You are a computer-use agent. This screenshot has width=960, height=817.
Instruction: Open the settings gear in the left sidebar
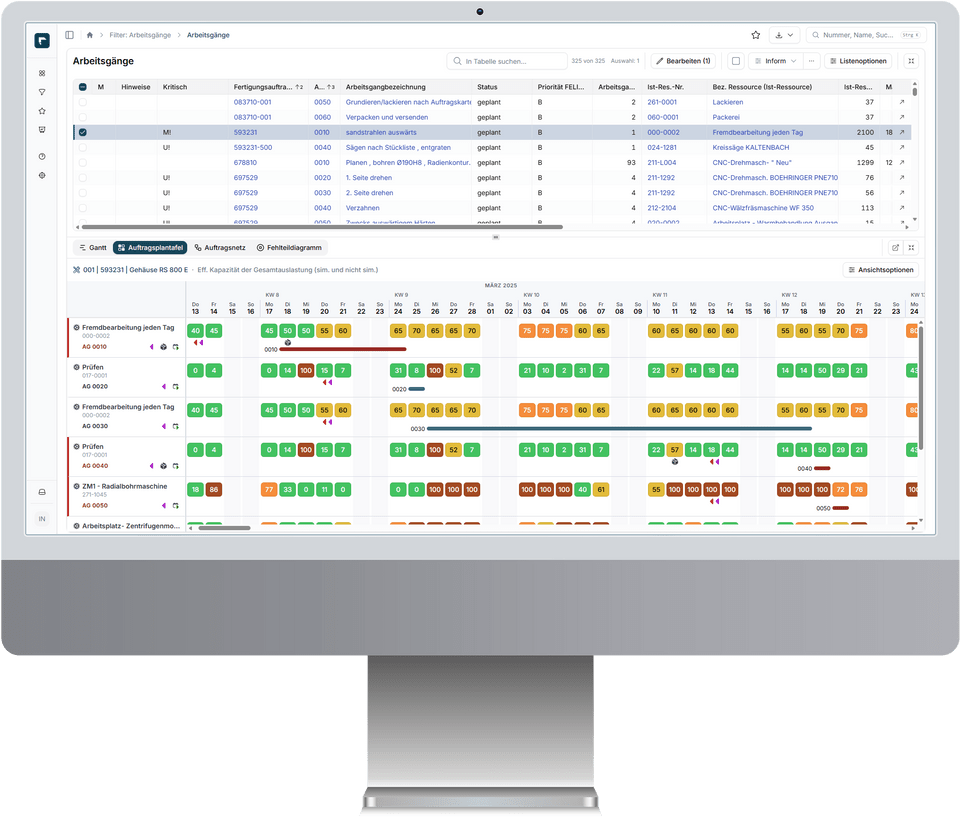pyautogui.click(x=42, y=175)
